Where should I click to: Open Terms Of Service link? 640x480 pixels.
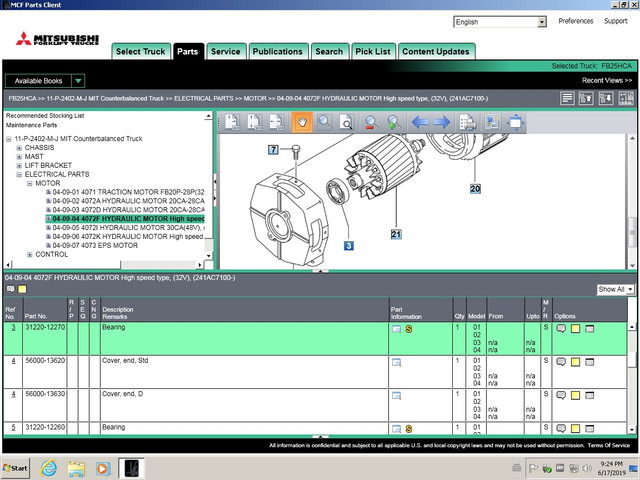click(x=609, y=445)
